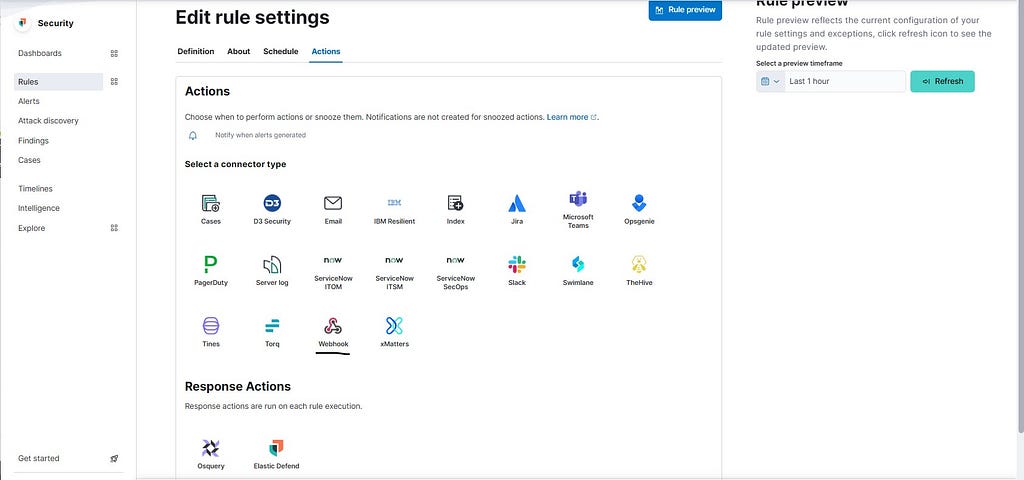The width and height of the screenshot is (1024, 480).
Task: Select the Index connector icon
Action: coord(455,203)
